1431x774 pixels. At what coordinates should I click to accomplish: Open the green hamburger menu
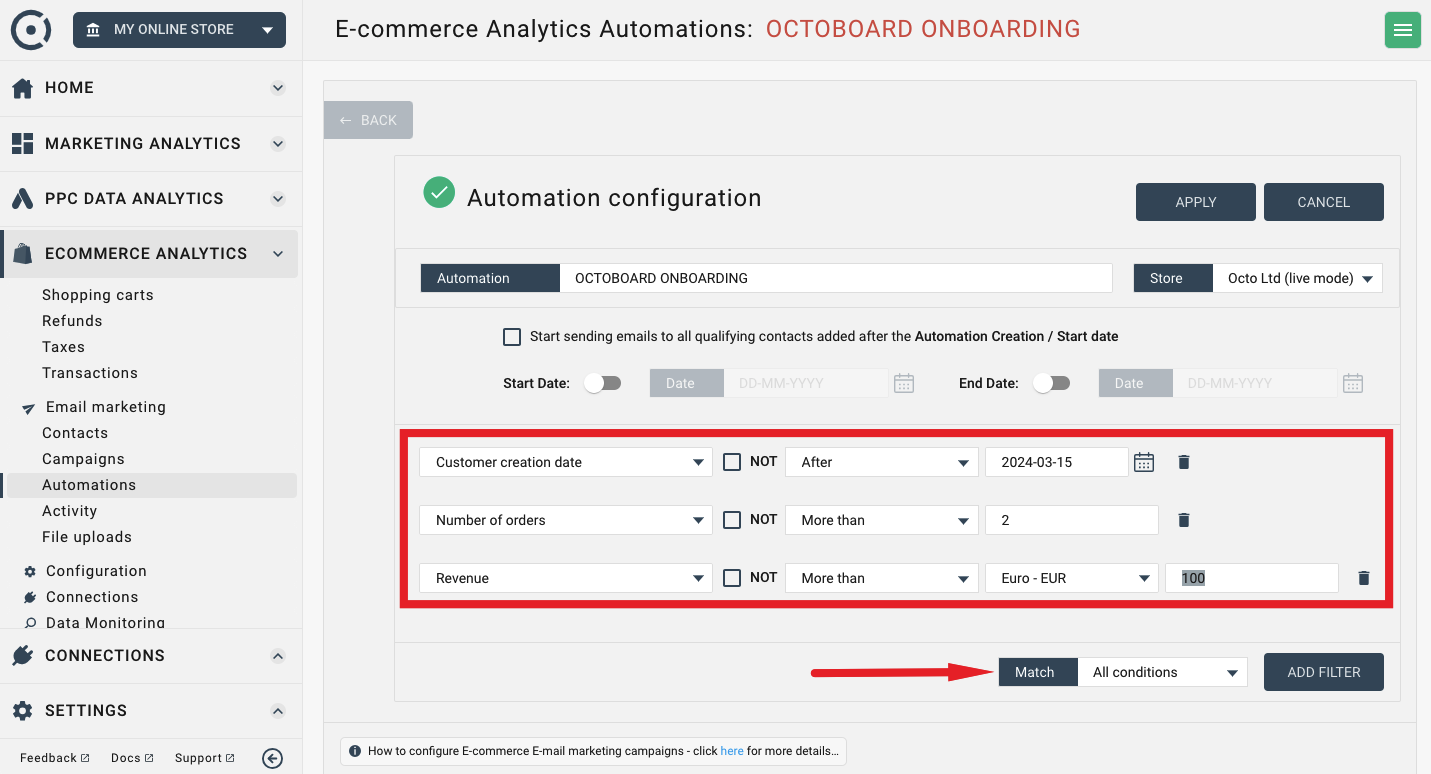[x=1402, y=30]
